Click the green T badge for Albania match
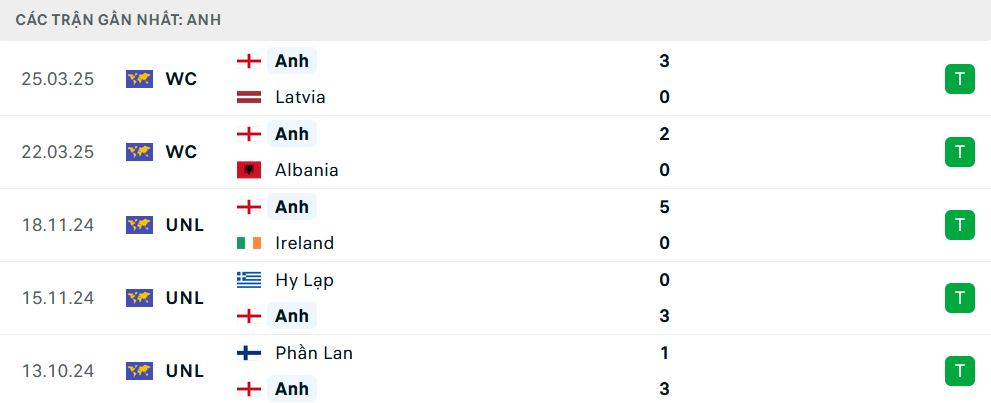Viewport: 991px width, 403px height. (x=959, y=152)
